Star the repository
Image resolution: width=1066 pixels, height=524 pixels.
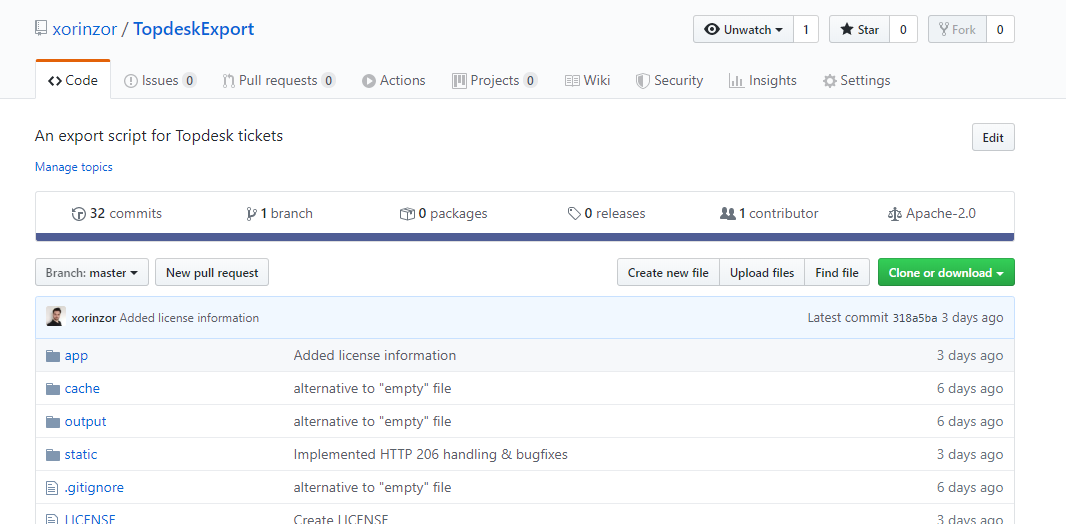859,29
